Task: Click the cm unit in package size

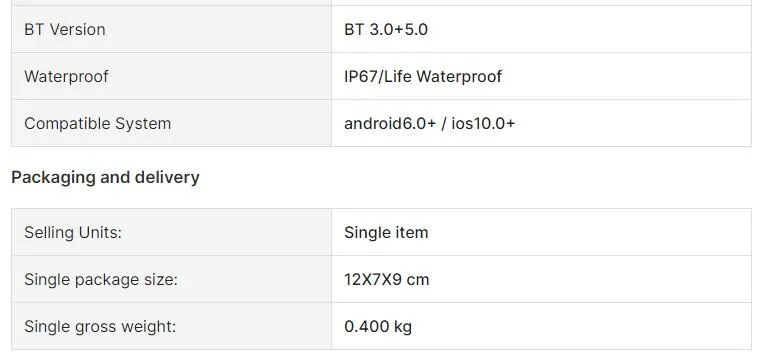Action: pos(418,280)
